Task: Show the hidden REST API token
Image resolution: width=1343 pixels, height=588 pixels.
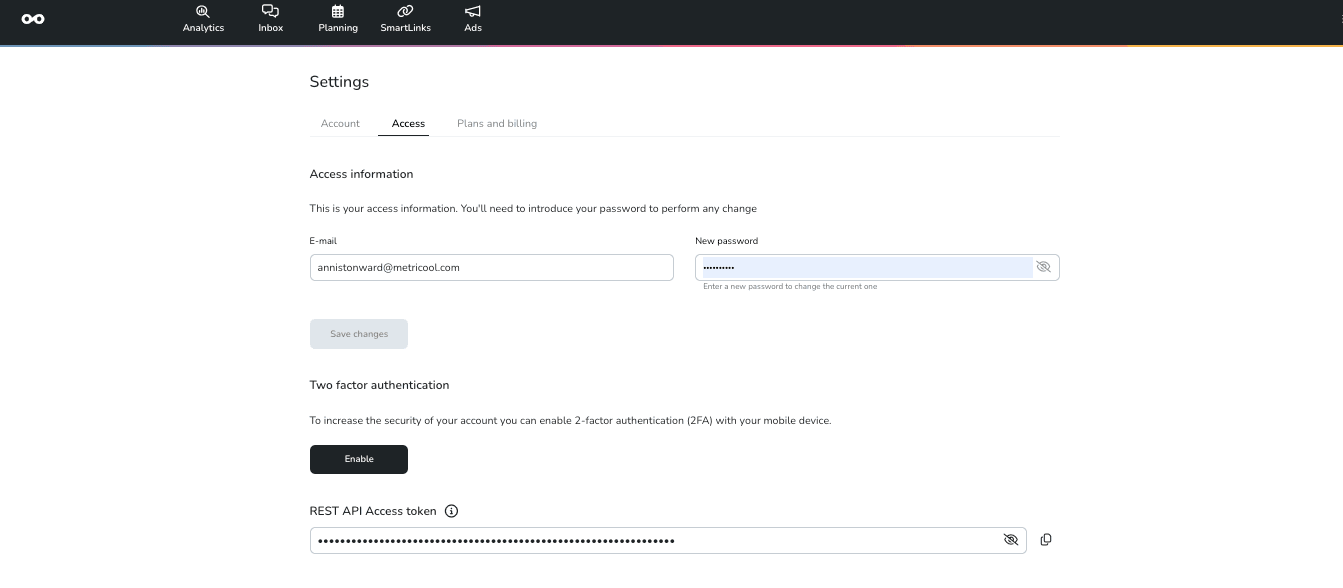Action: [1011, 539]
